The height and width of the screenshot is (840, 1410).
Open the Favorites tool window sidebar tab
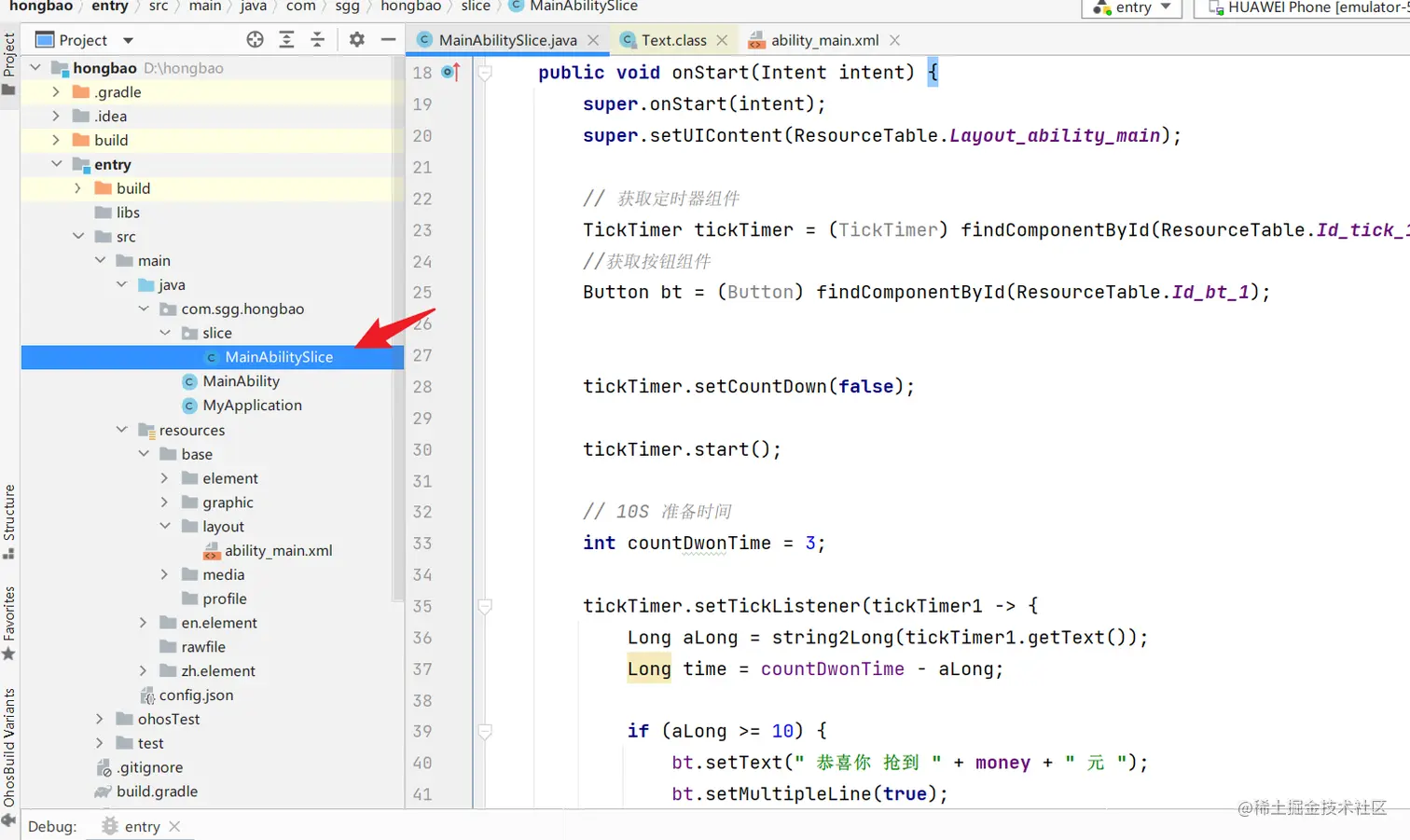tap(9, 623)
